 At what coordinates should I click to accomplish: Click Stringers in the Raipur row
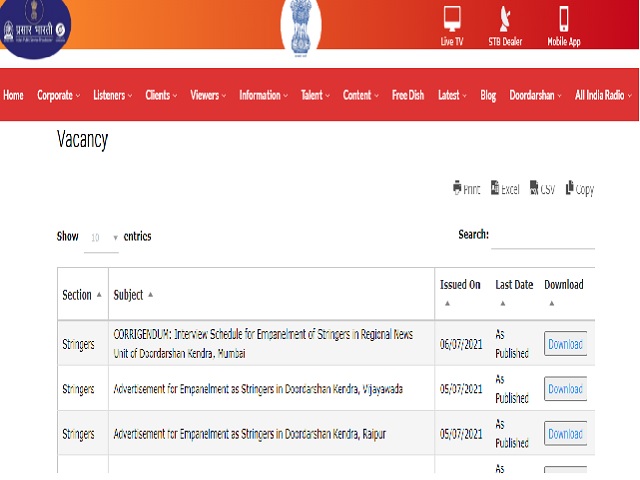[78, 434]
